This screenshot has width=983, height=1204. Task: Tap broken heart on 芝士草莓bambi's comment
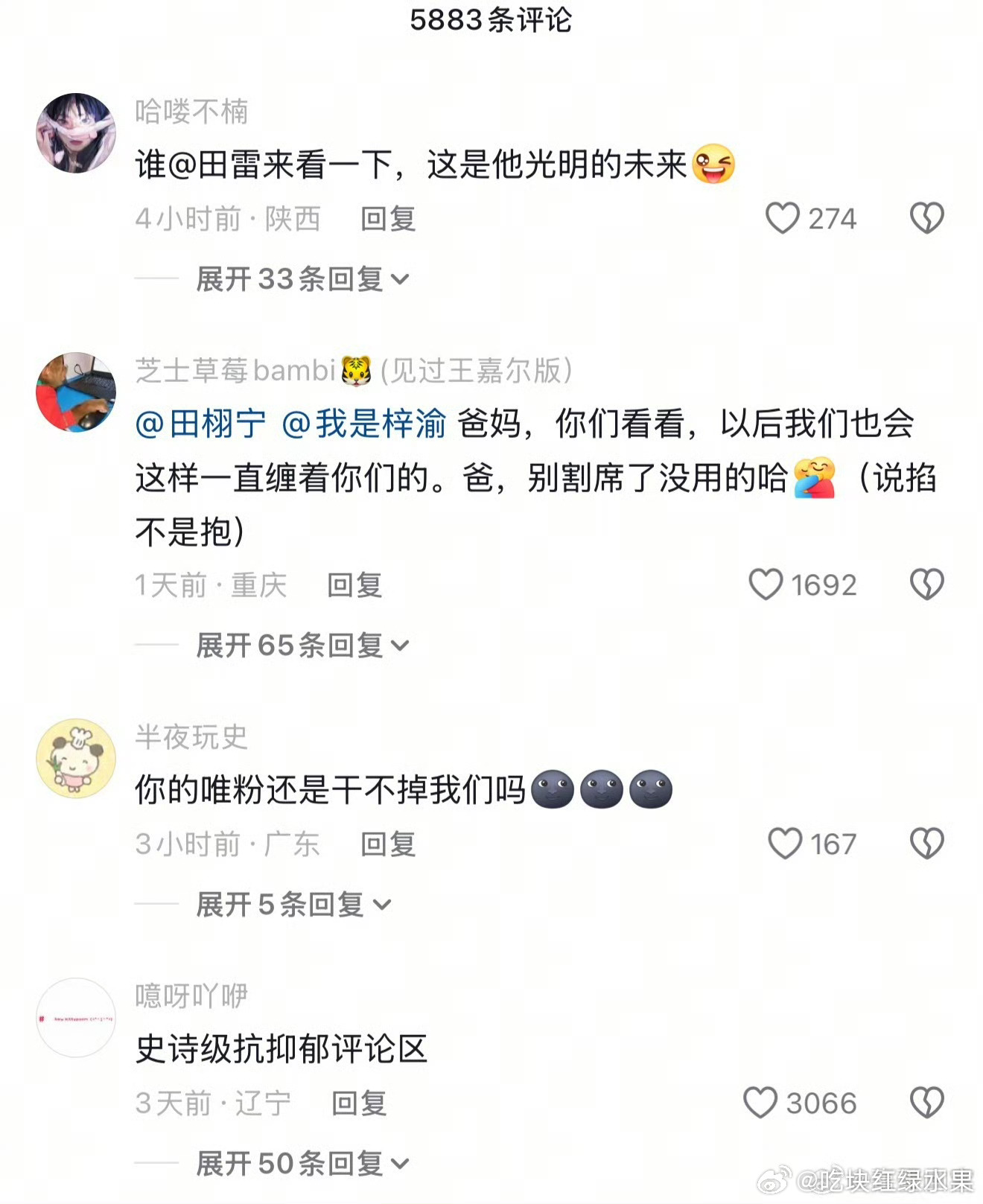click(x=927, y=585)
